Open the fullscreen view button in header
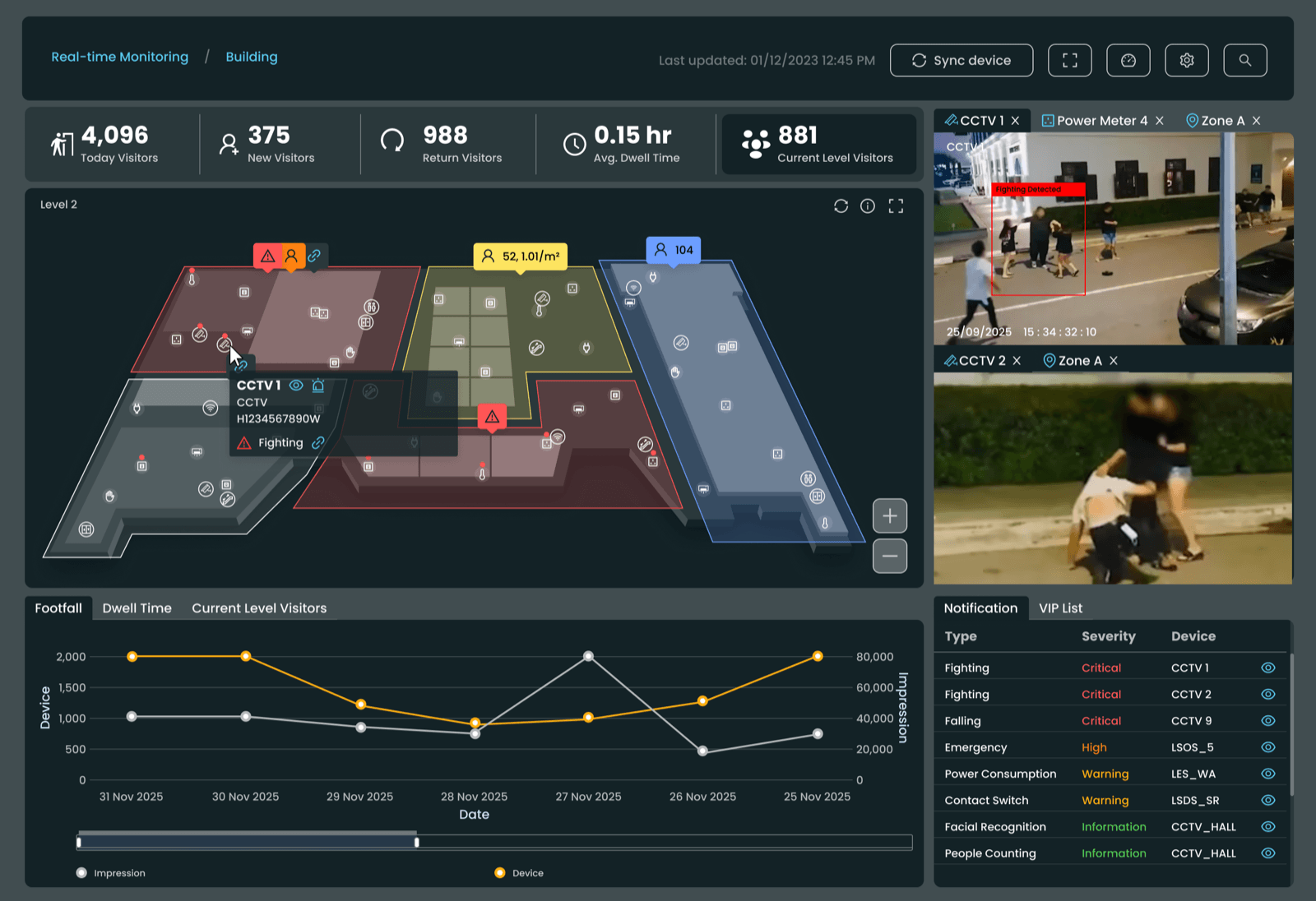1316x901 pixels. (x=1069, y=60)
